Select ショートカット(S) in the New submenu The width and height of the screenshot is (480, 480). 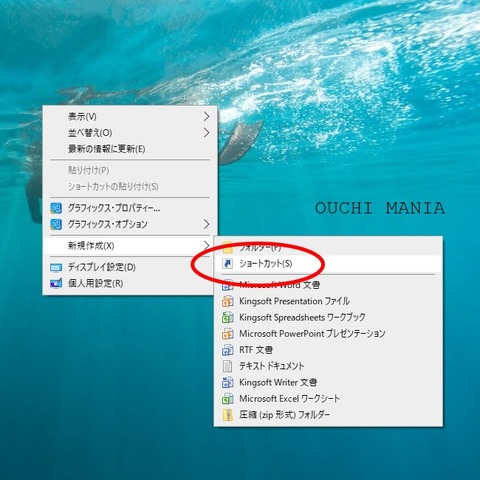coord(328,264)
